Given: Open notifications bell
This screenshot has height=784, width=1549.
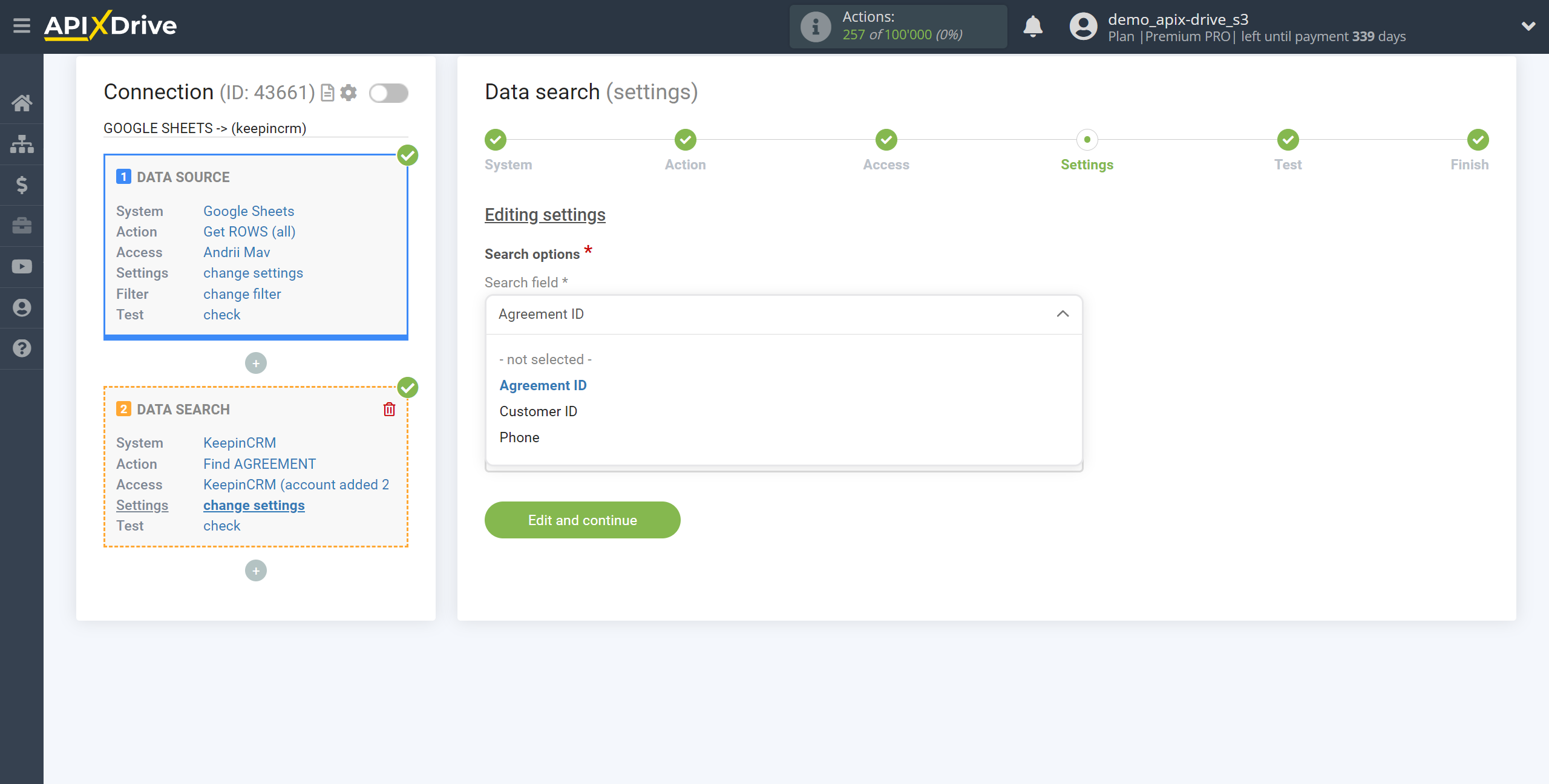Looking at the screenshot, I should pos(1033,27).
